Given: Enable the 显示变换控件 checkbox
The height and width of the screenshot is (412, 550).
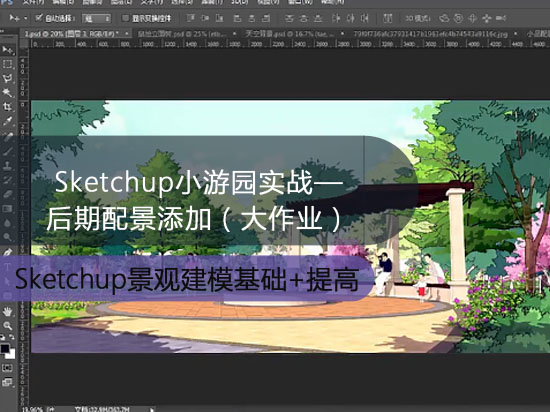Looking at the screenshot, I should point(125,18).
